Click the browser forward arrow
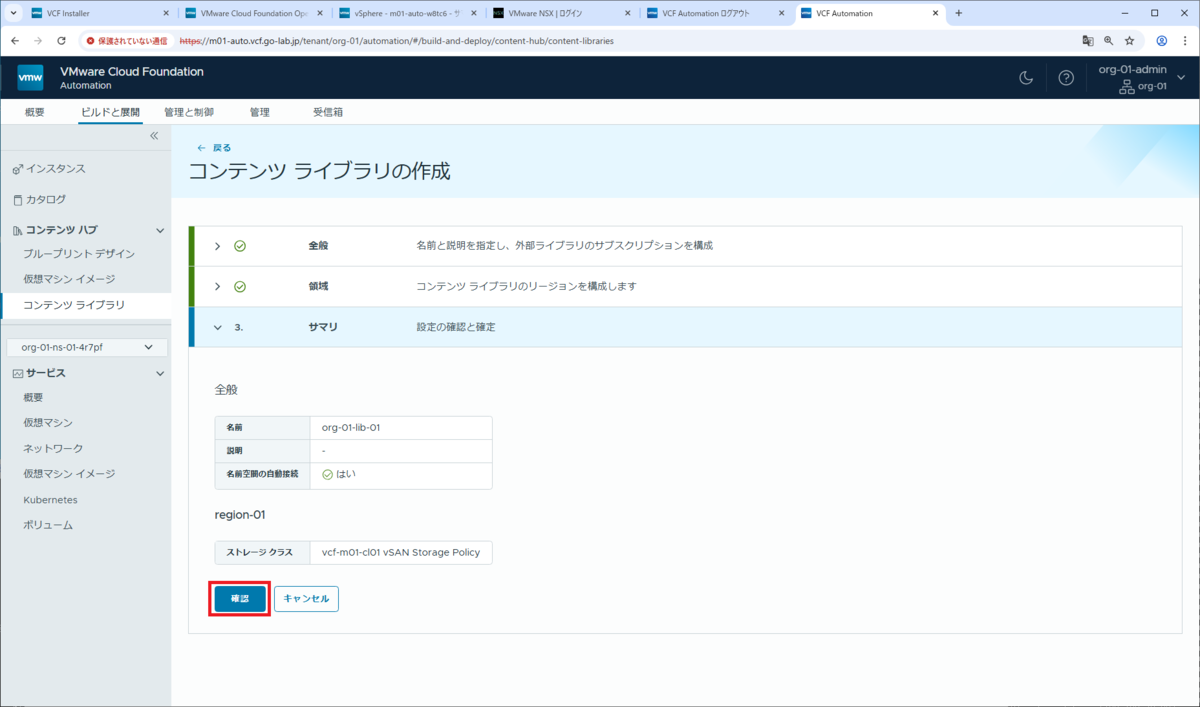The image size is (1200, 707). point(38,41)
